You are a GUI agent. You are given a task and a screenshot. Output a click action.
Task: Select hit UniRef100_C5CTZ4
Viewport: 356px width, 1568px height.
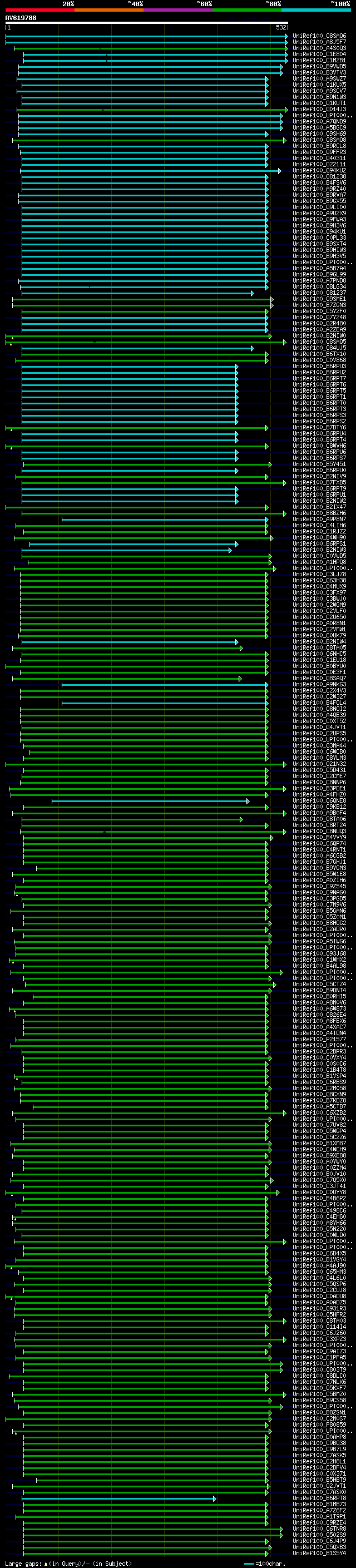319,985
